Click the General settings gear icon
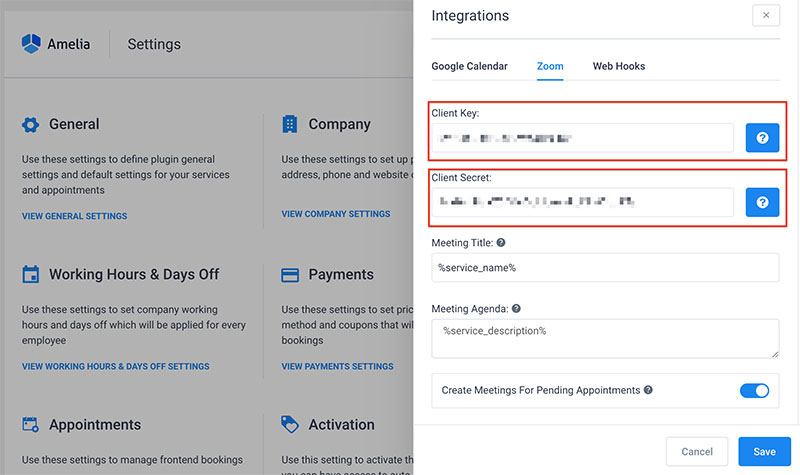 coord(31,124)
